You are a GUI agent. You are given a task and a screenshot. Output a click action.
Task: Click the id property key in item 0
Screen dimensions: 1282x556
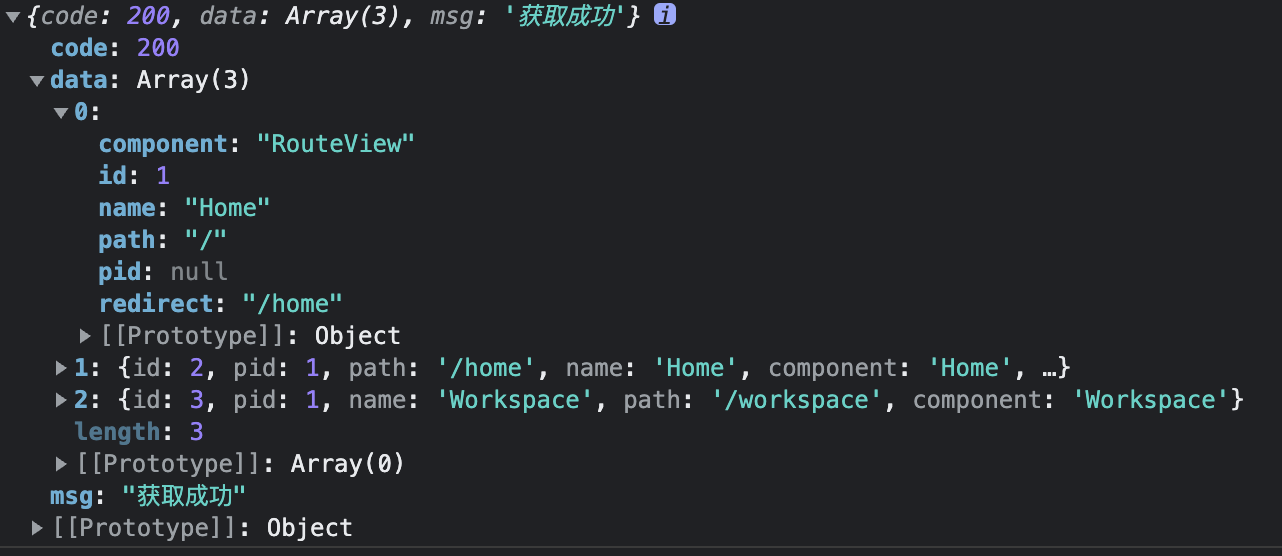115,176
